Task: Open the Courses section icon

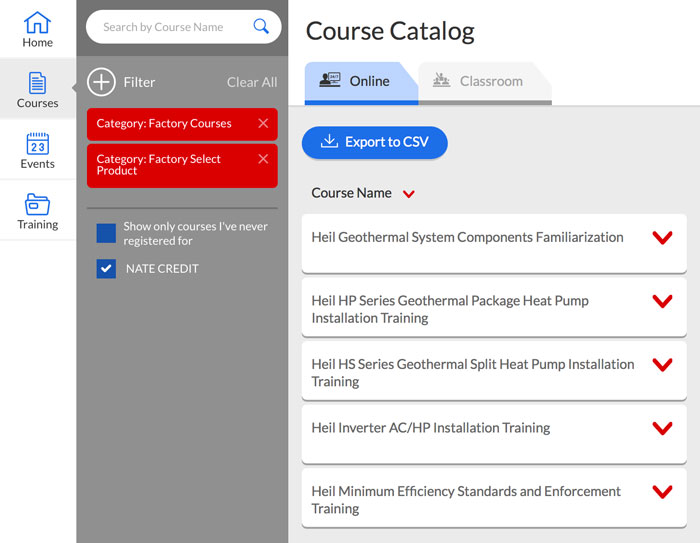Action: [x=38, y=83]
